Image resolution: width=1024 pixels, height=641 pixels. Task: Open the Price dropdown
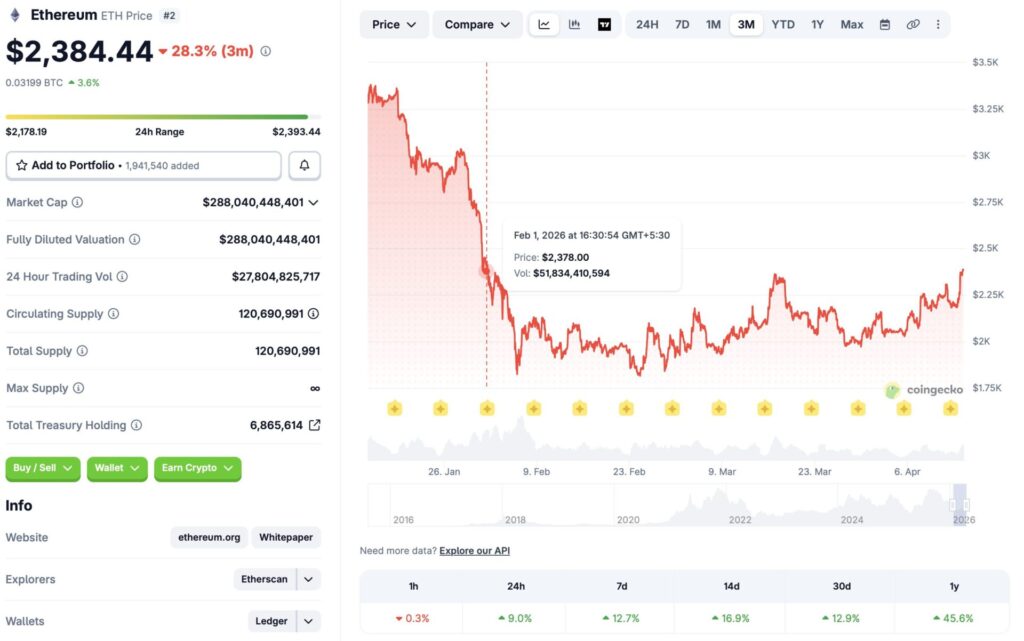click(x=393, y=24)
